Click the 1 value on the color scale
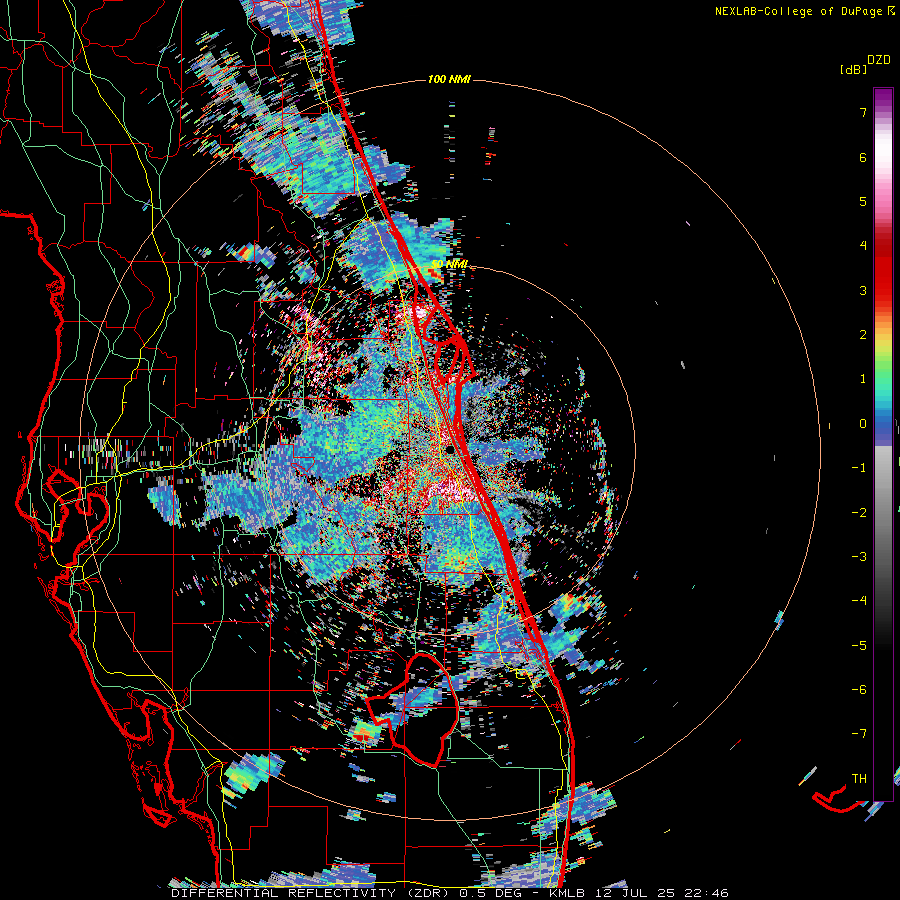Image resolution: width=900 pixels, height=900 pixels. (863, 379)
